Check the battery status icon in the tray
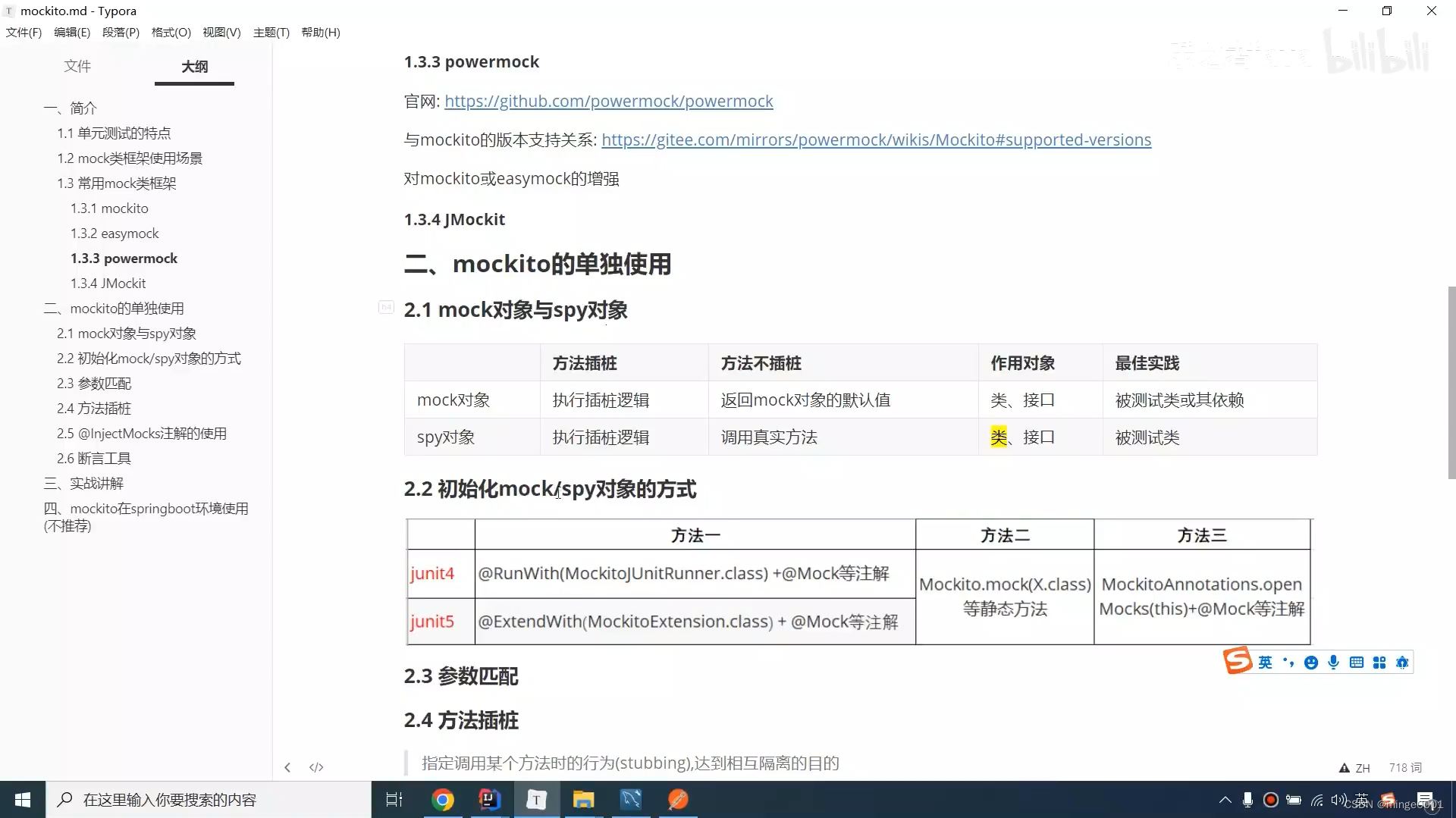Screen dimensions: 1456x818 pos(1294,800)
